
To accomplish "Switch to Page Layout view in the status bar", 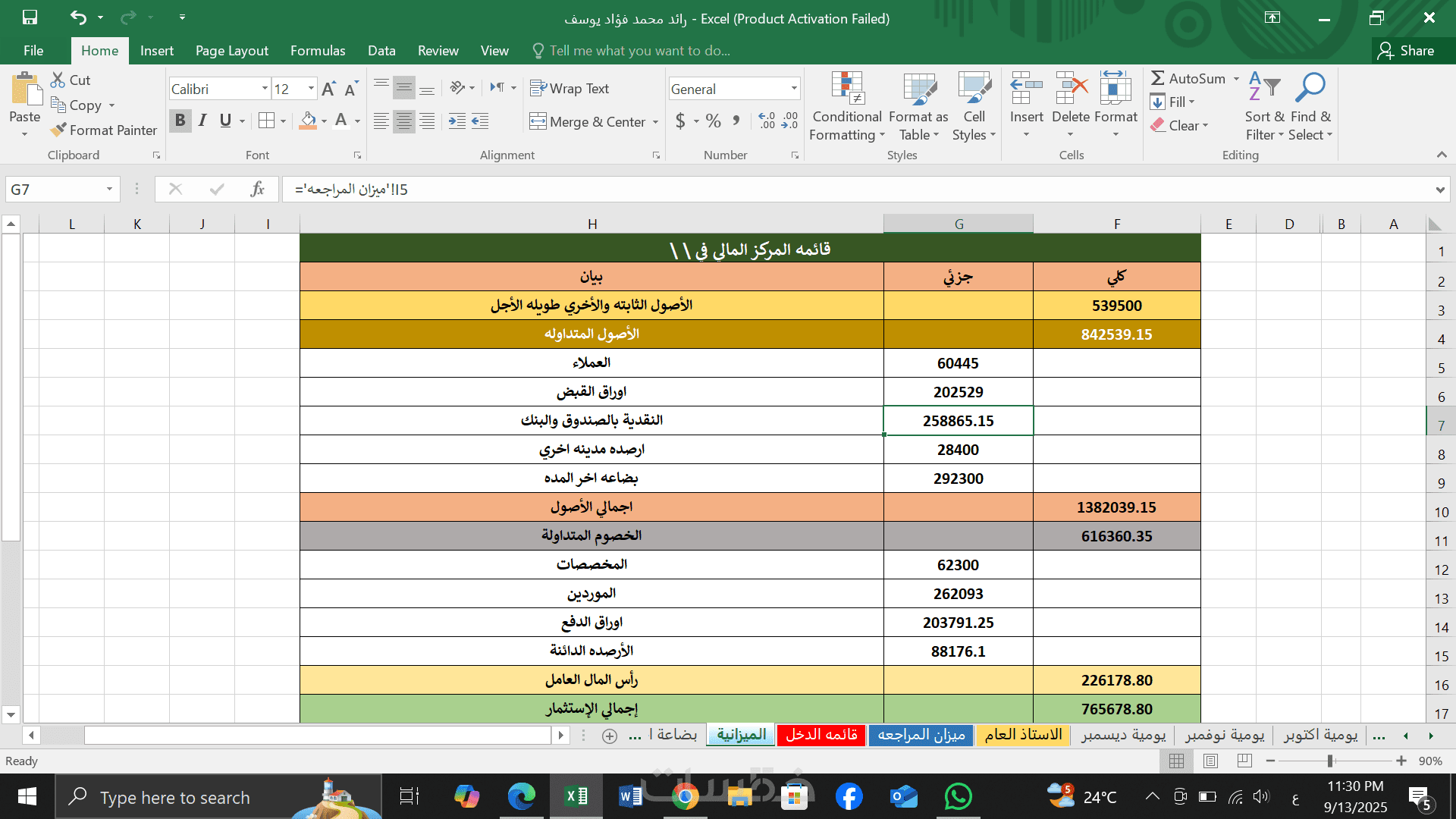I will [x=1210, y=761].
